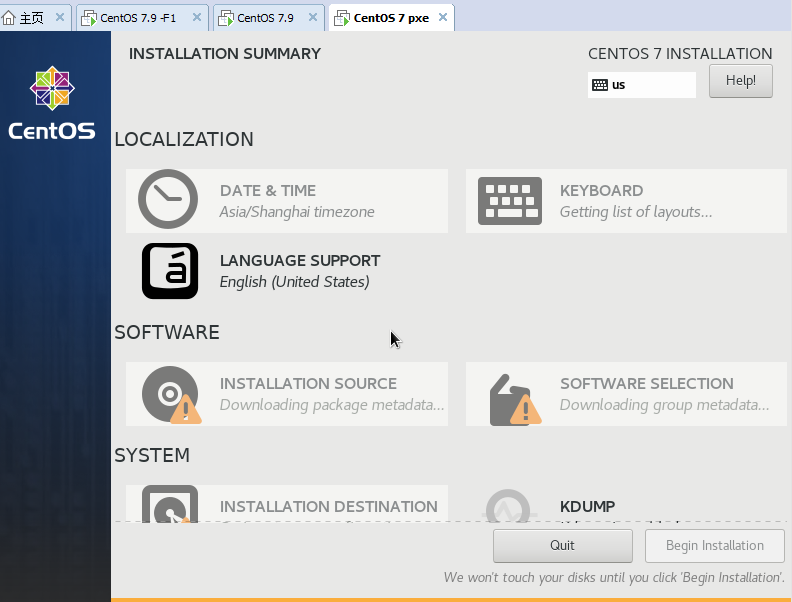Viewport: 792px width, 602px height.
Task: Open Date & Time clock icon
Action: tap(168, 199)
